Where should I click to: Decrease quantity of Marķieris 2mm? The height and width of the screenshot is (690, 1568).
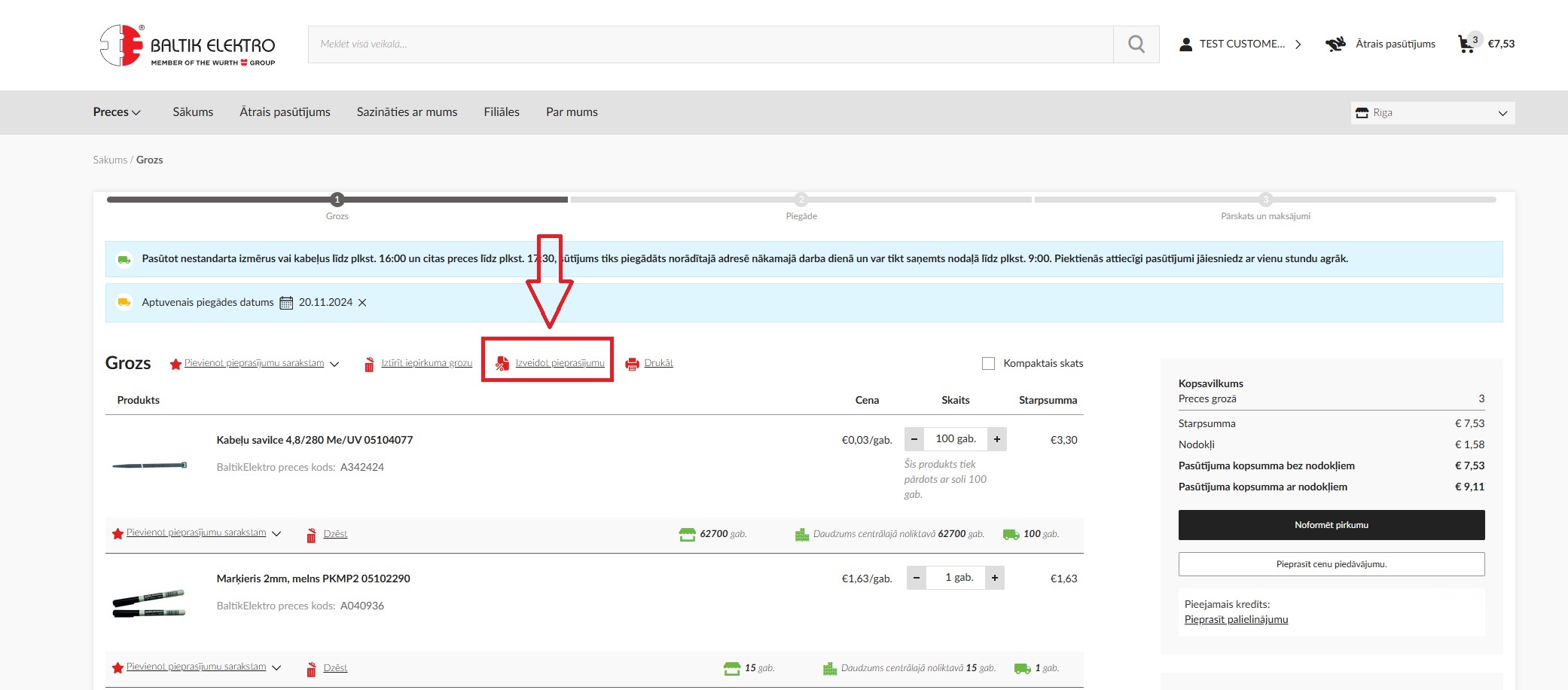916,578
